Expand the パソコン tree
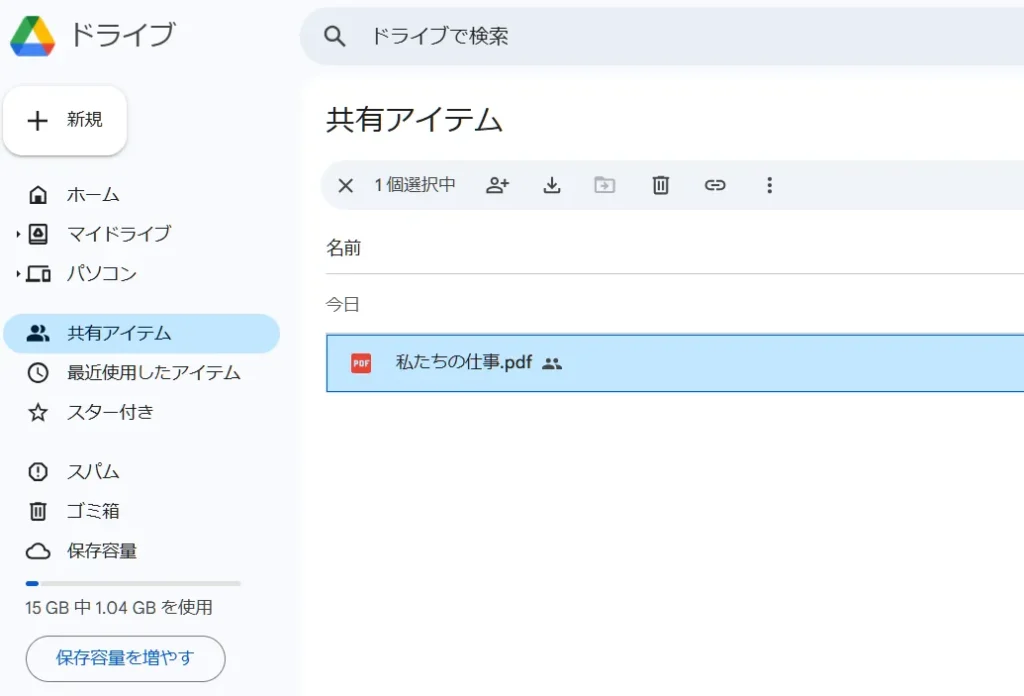Screen dimensions: 1024x696 pyautogui.click(x=18, y=274)
